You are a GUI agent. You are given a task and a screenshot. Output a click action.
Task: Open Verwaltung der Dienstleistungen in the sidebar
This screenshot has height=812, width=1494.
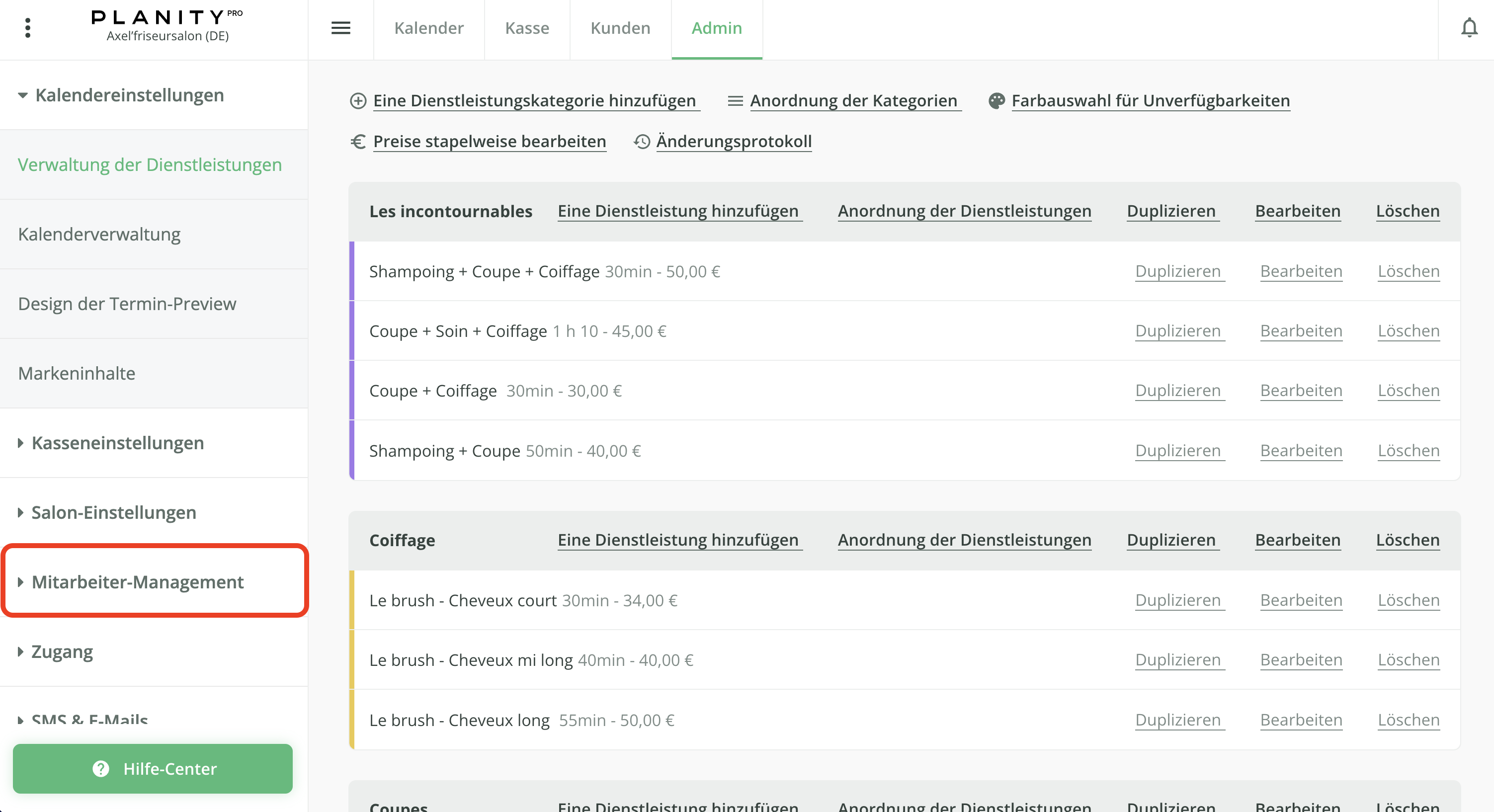pos(150,164)
